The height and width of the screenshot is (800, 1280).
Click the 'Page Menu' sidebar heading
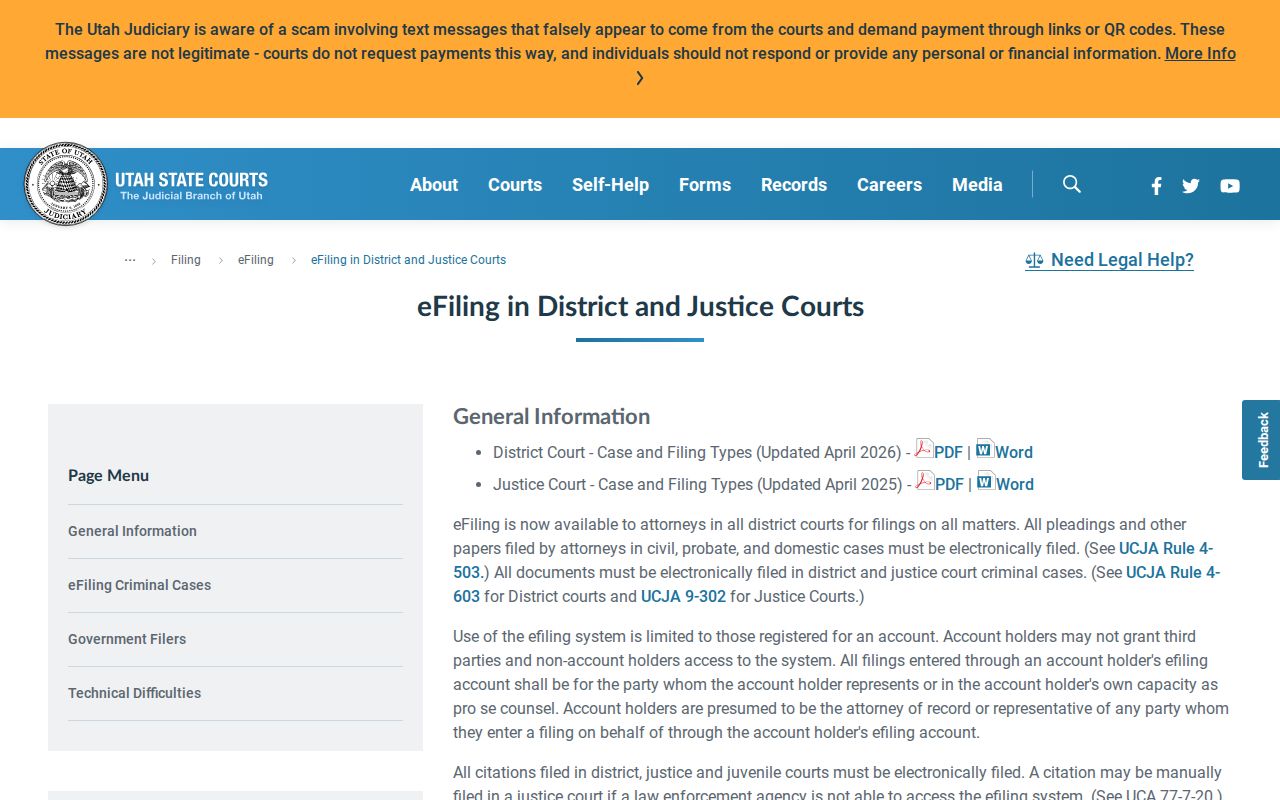tap(108, 475)
